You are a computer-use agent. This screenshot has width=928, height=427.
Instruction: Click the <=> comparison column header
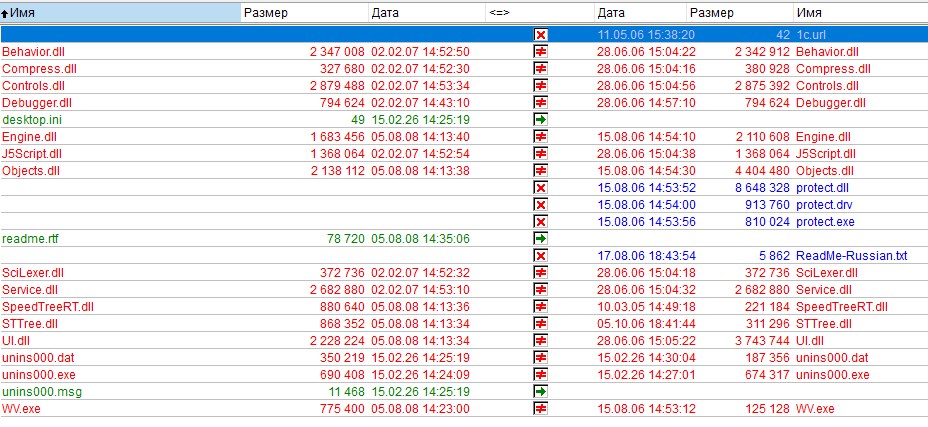coord(539,12)
